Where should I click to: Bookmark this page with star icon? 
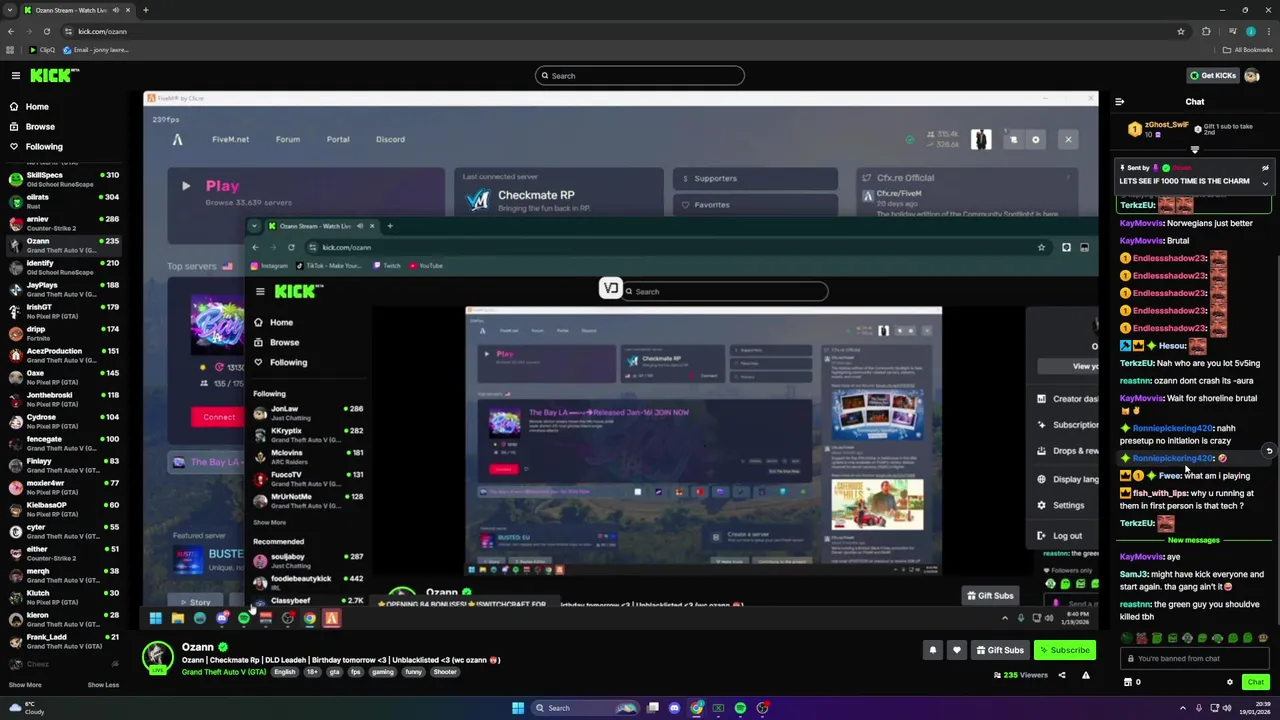coord(1181,31)
